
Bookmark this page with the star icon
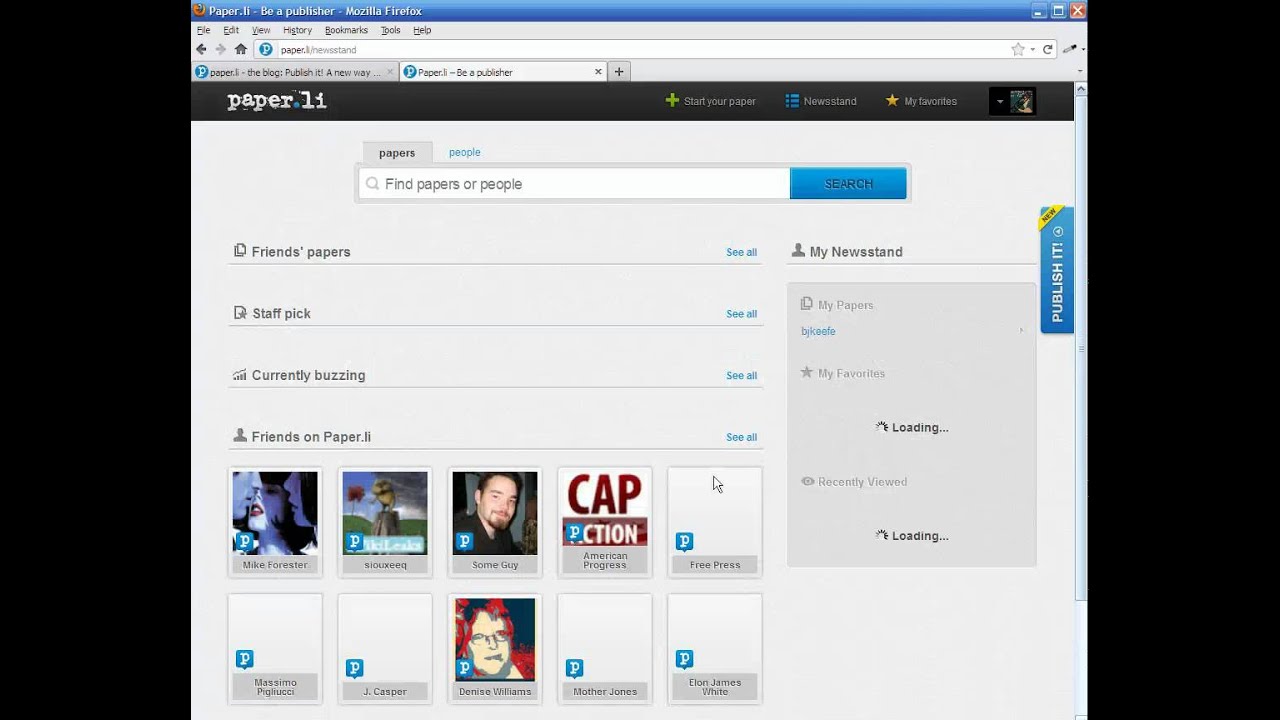click(1018, 49)
